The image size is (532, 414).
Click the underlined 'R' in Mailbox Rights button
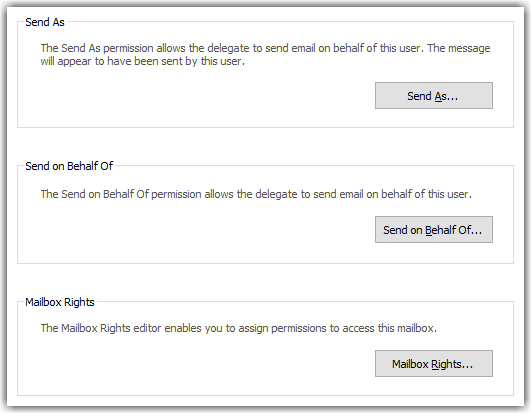pos(434,364)
